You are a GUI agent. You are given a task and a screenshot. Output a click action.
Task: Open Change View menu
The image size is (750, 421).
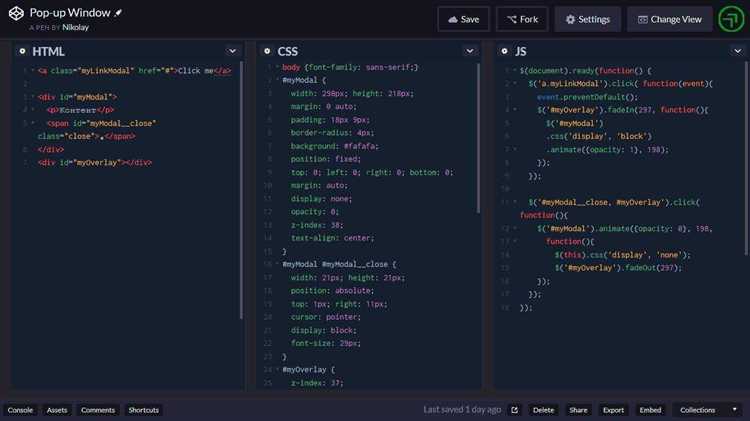point(670,19)
